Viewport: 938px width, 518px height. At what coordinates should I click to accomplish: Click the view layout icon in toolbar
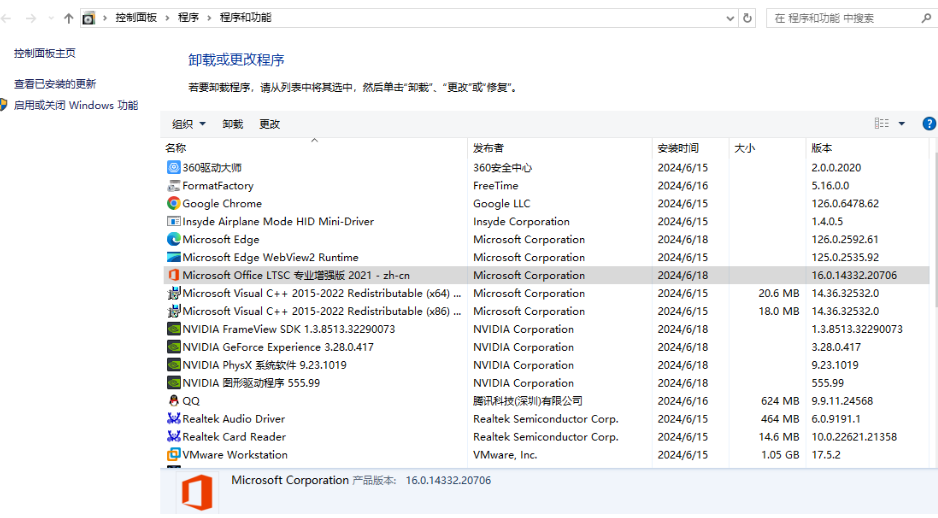tap(882, 123)
